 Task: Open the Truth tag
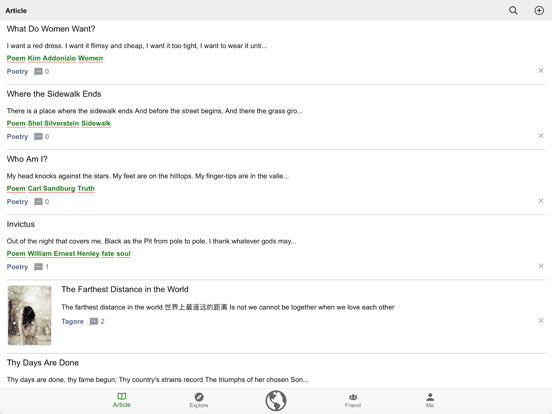coord(86,189)
